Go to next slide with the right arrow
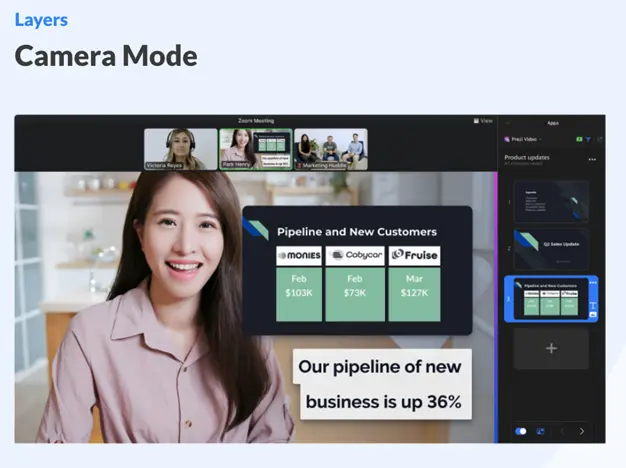 (582, 431)
